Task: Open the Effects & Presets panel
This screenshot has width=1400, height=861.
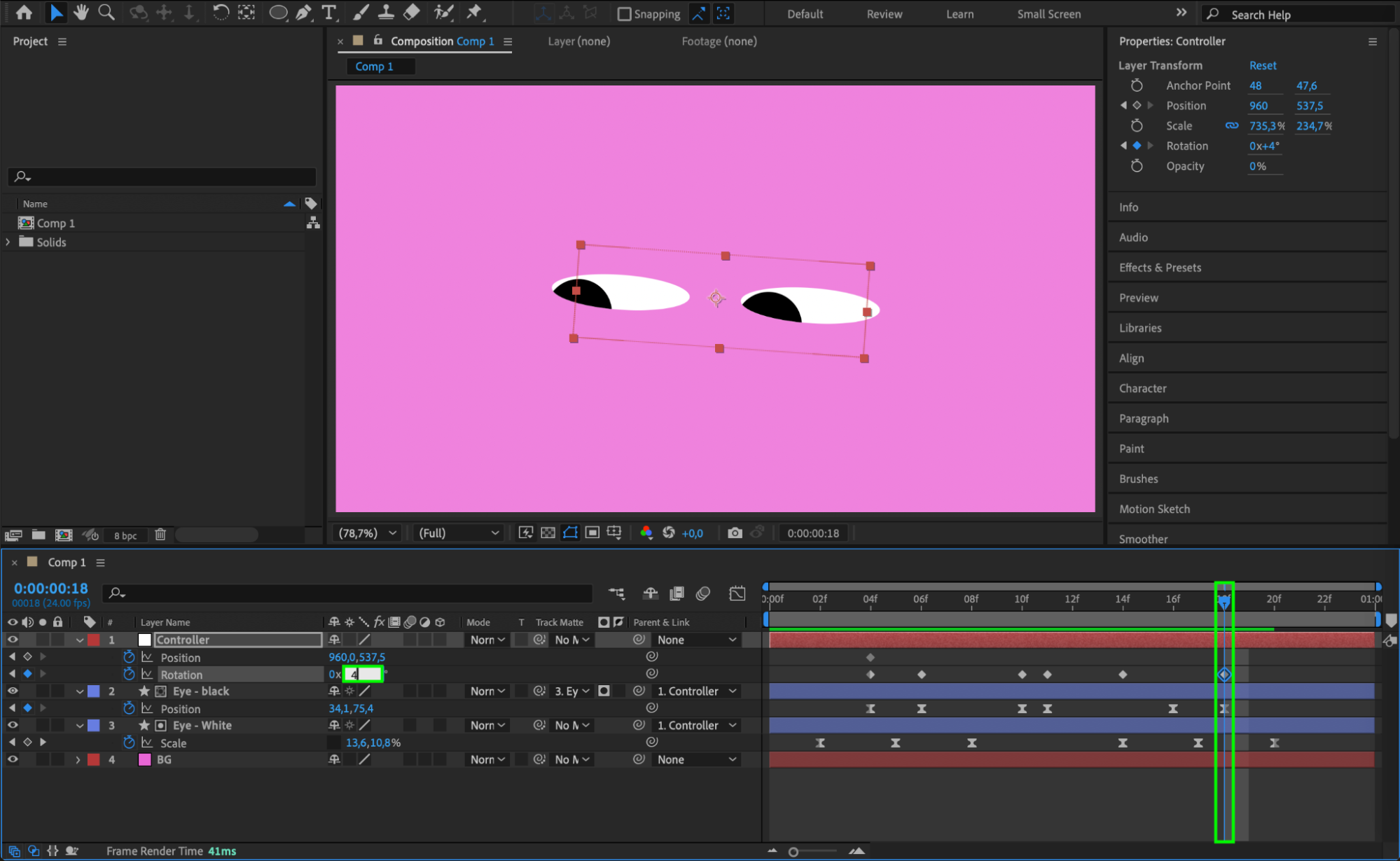Action: 1160,268
